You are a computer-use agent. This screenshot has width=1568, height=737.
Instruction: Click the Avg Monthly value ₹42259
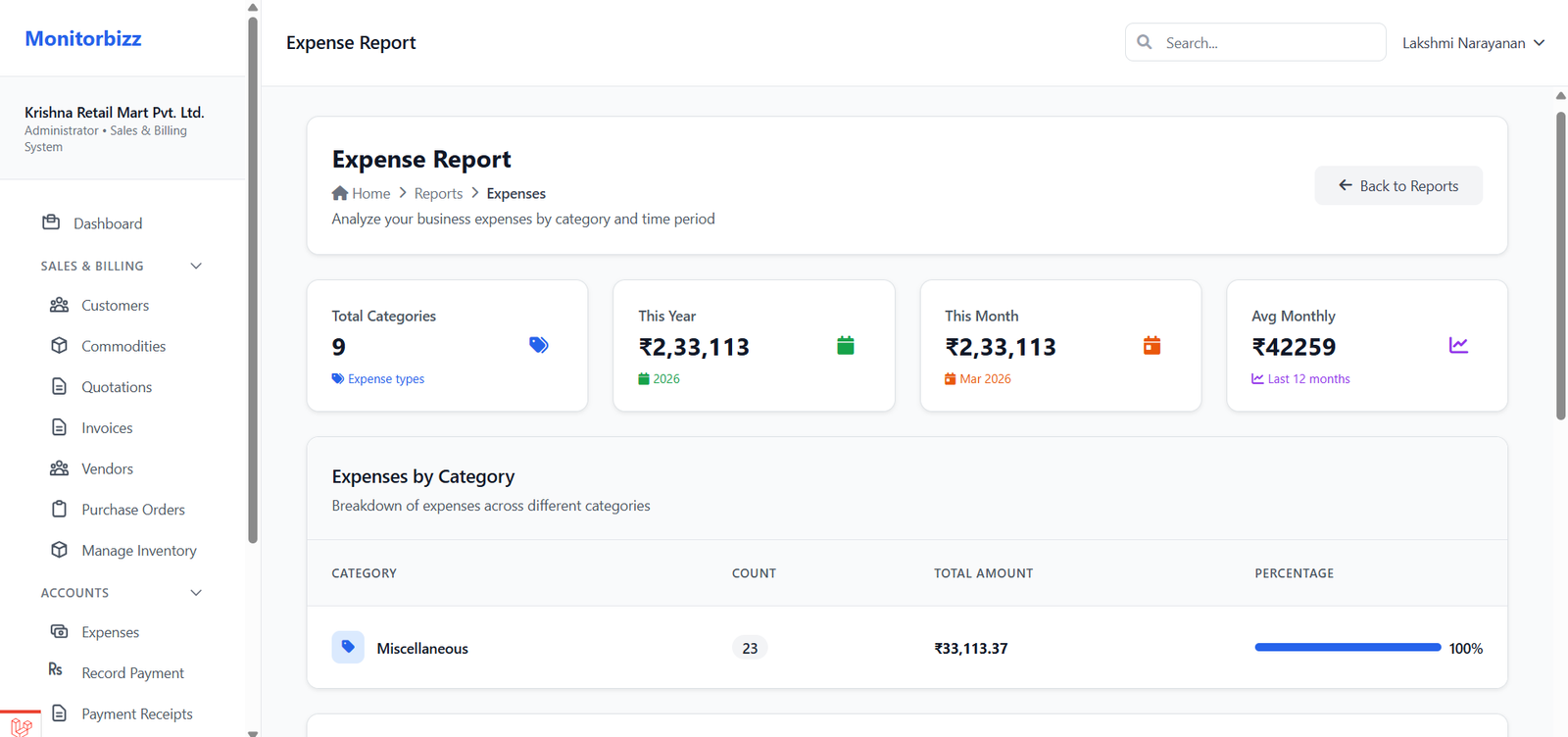coord(1294,347)
